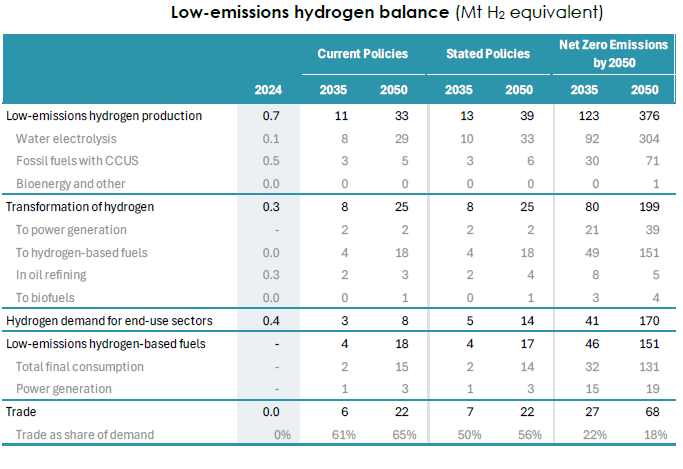
Task: Click the '2024' year column header
Action: (x=270, y=89)
